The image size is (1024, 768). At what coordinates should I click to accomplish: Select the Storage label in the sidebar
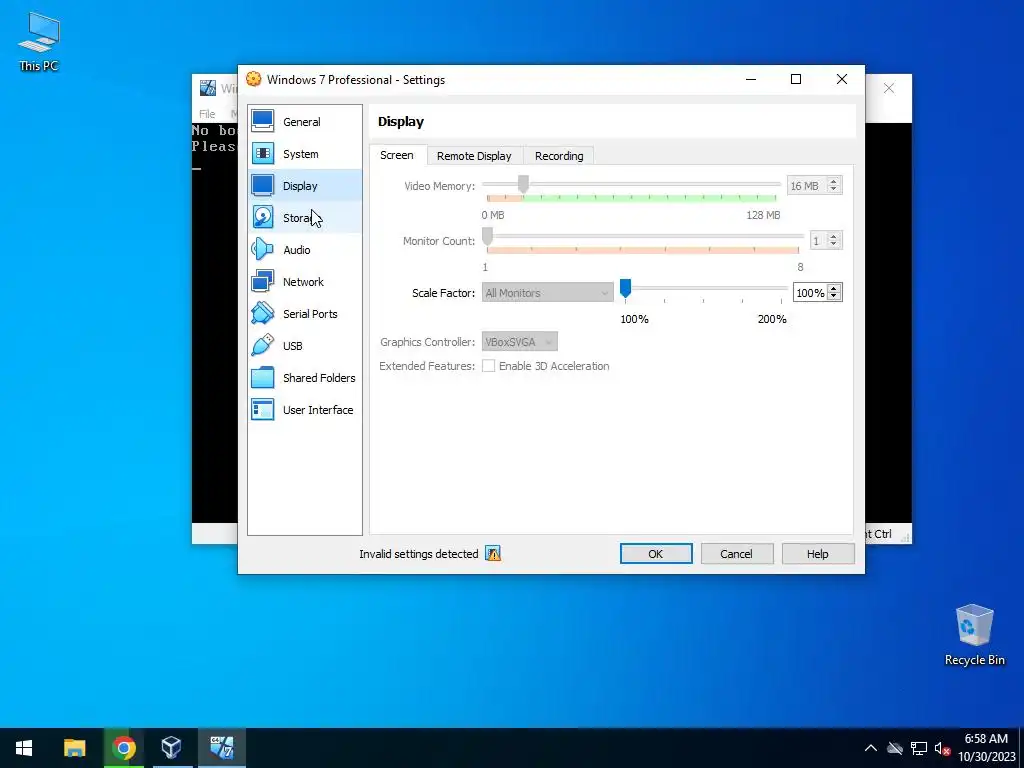300,218
